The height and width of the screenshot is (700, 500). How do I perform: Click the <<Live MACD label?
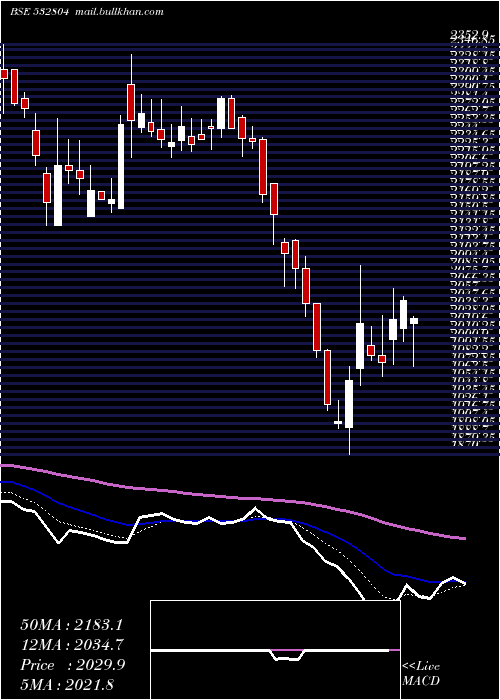(421, 674)
